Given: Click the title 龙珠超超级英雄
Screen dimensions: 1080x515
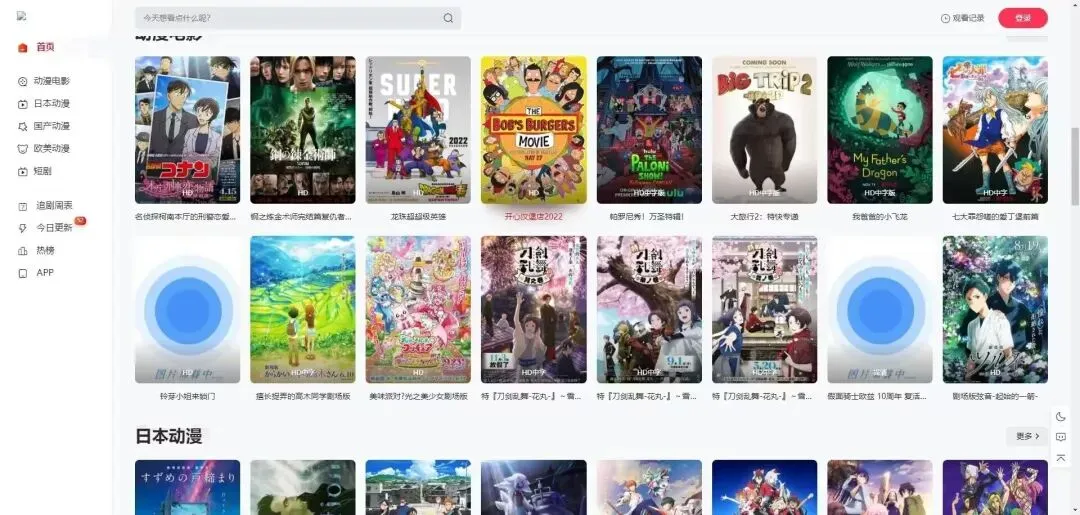Looking at the screenshot, I should coord(418,217).
